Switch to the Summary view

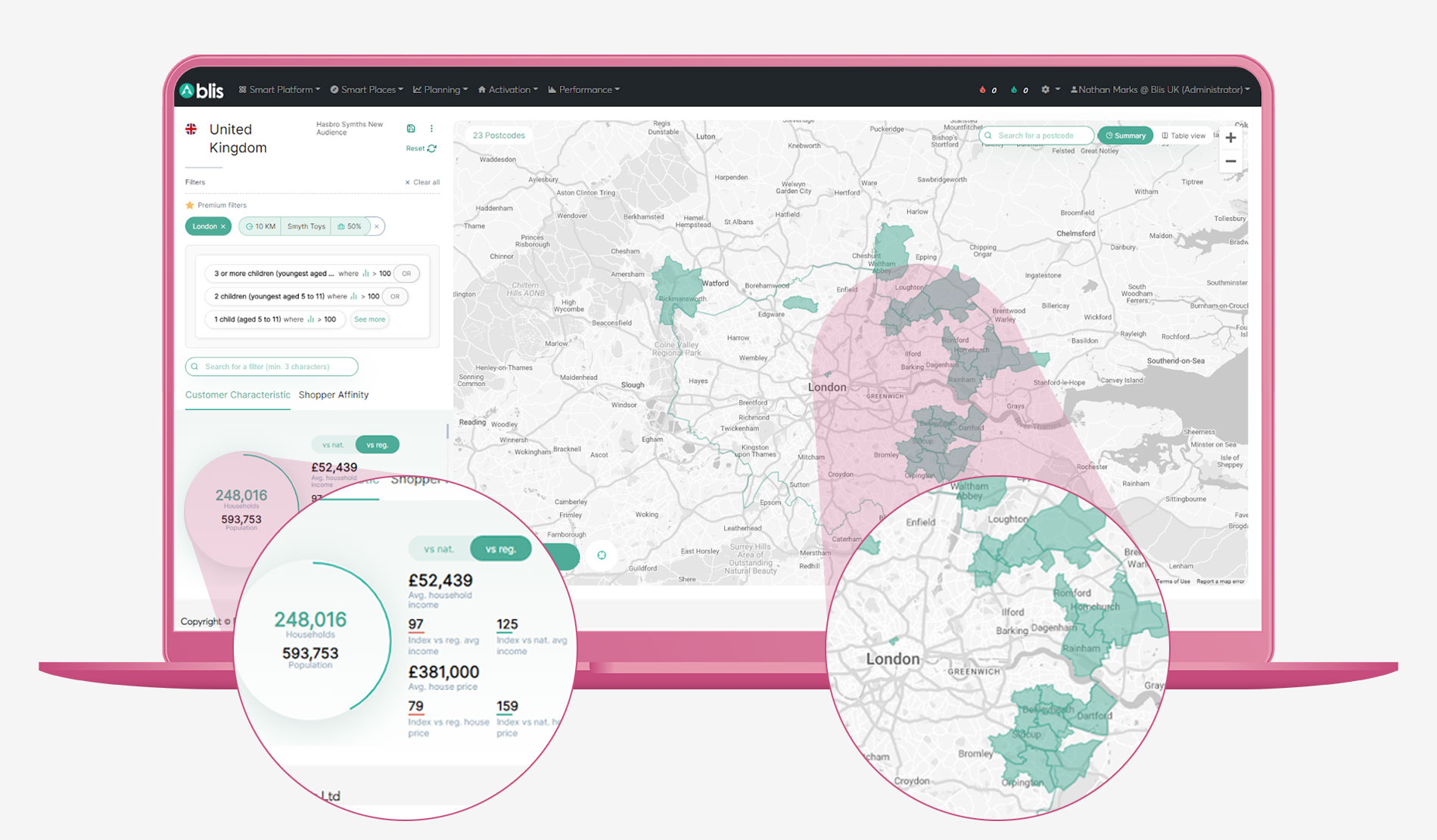tap(1125, 135)
